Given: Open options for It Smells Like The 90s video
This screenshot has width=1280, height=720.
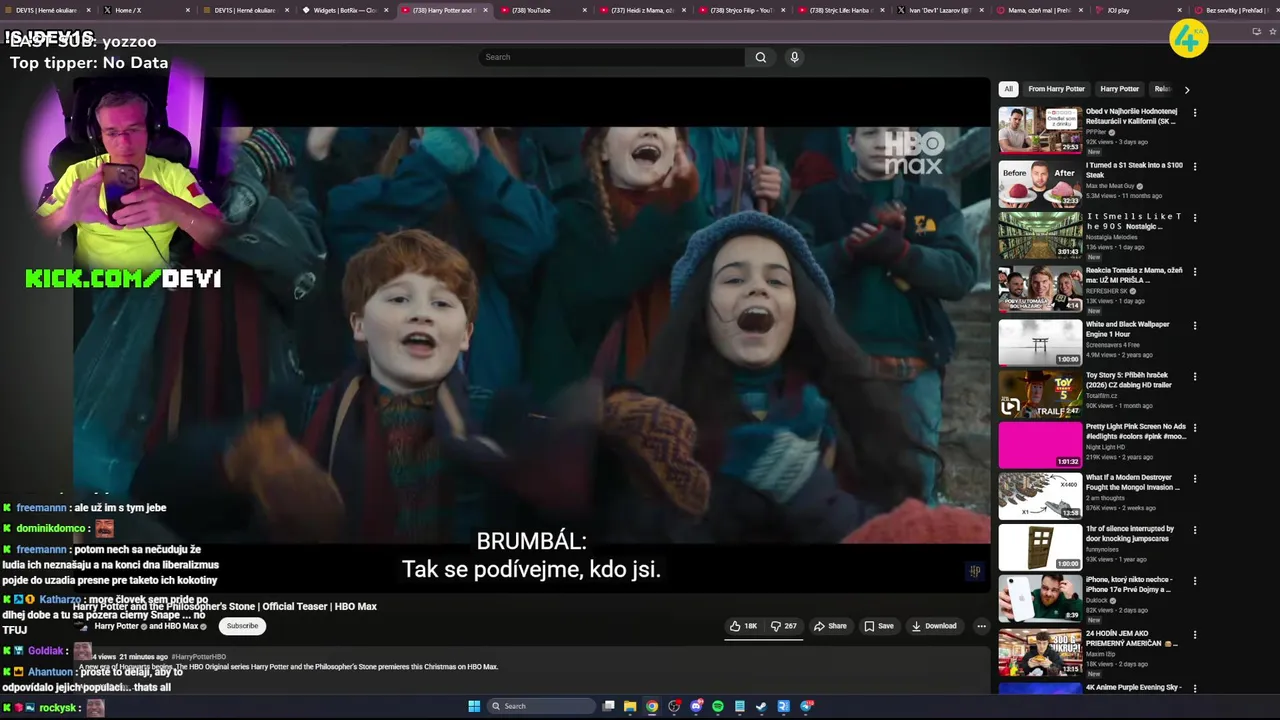Looking at the screenshot, I should click(x=1194, y=218).
